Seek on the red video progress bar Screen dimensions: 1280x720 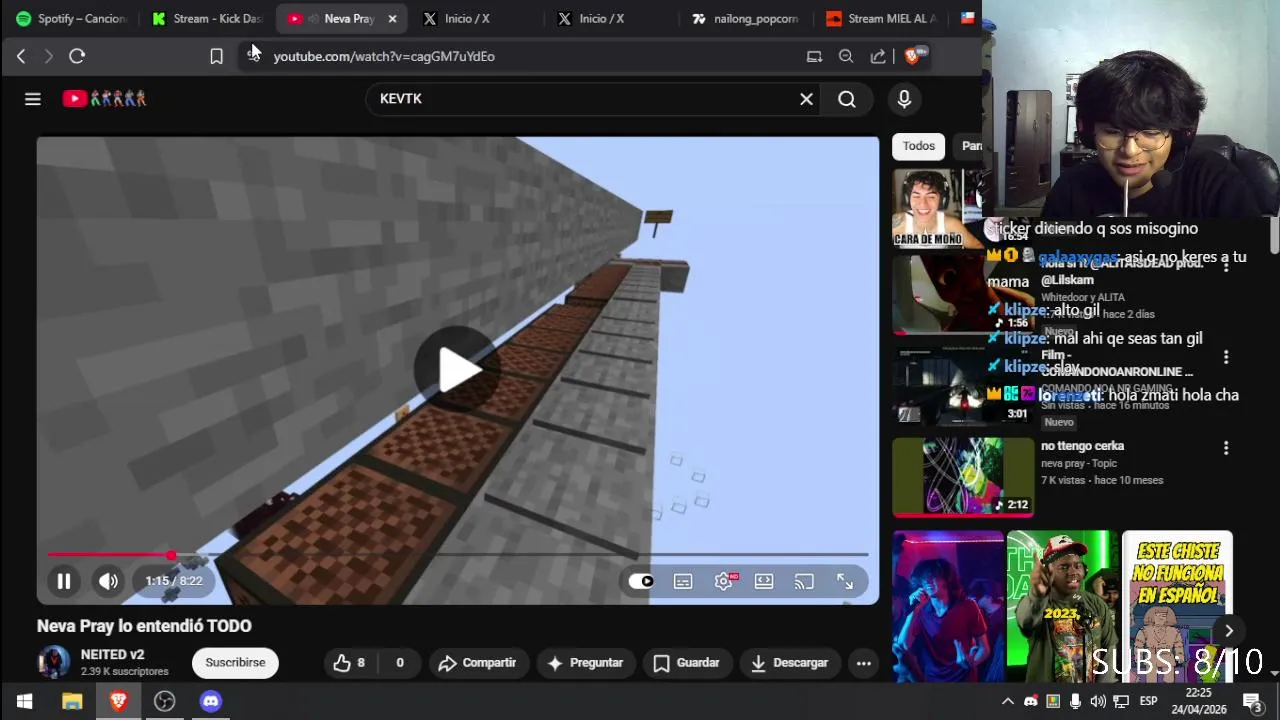click(x=458, y=554)
